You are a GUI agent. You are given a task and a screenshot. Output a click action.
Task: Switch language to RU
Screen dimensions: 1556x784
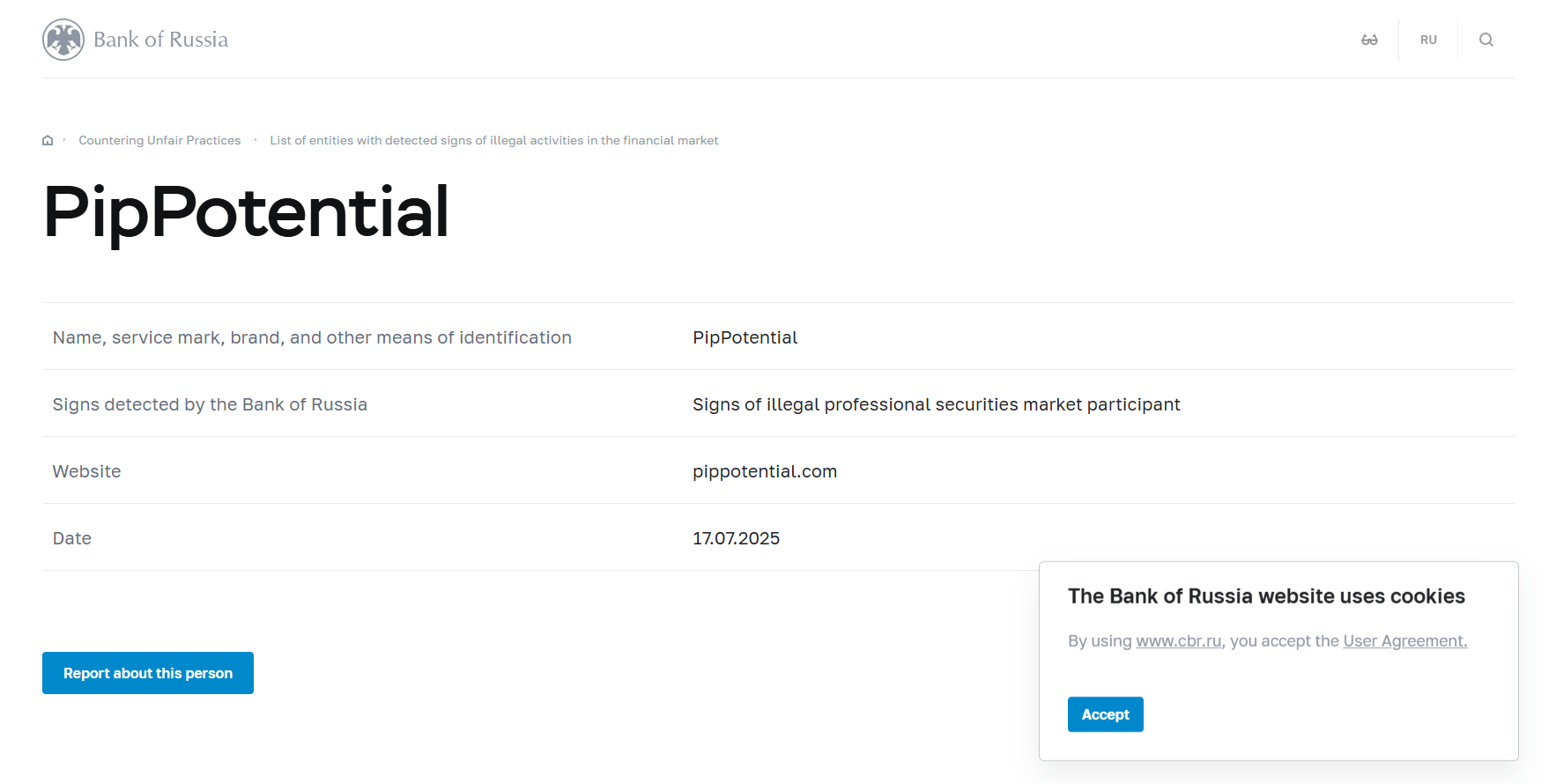(1428, 40)
